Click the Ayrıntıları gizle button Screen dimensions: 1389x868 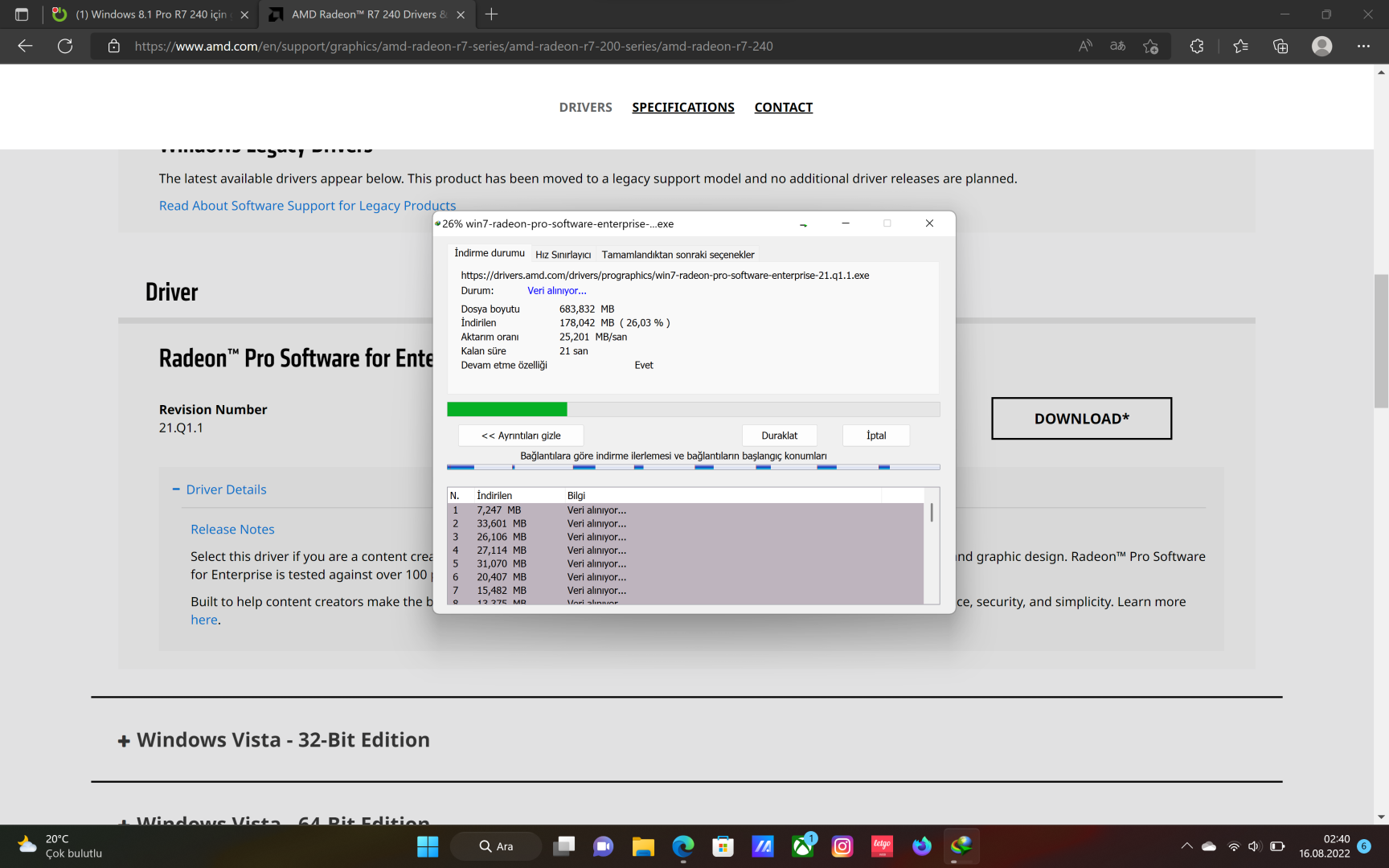point(521,436)
